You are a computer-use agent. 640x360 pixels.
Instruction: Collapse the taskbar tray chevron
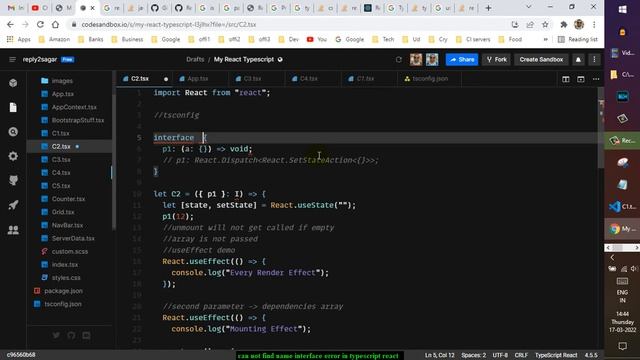pos(612,258)
